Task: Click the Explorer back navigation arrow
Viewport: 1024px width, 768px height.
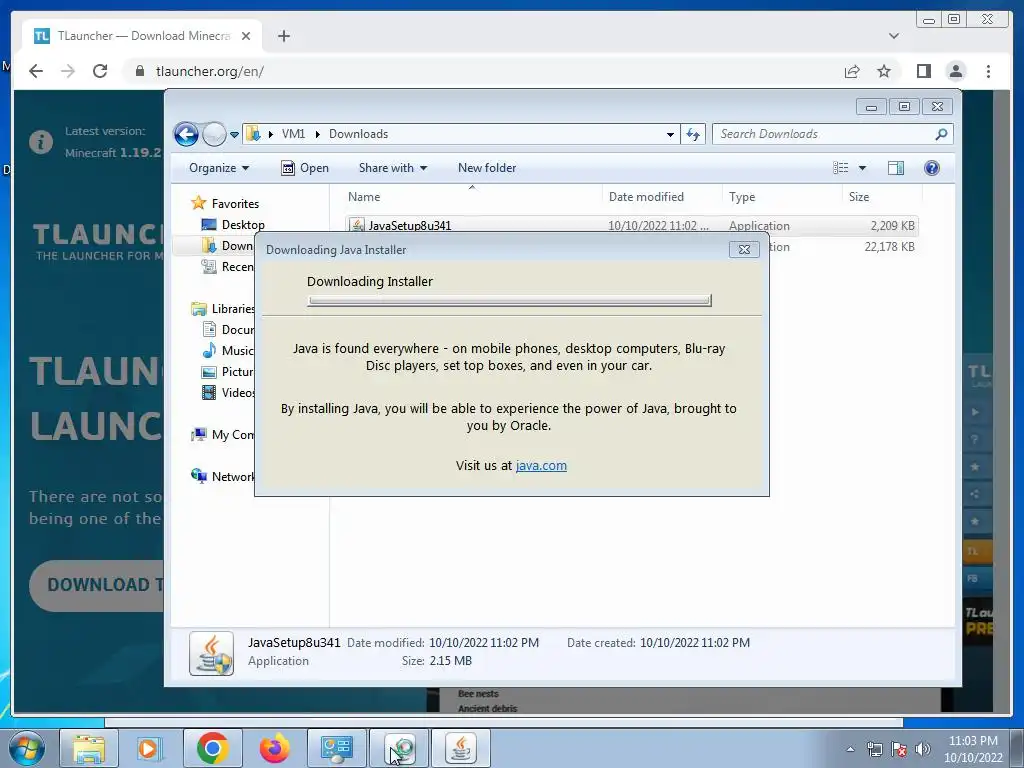Action: 186,135
